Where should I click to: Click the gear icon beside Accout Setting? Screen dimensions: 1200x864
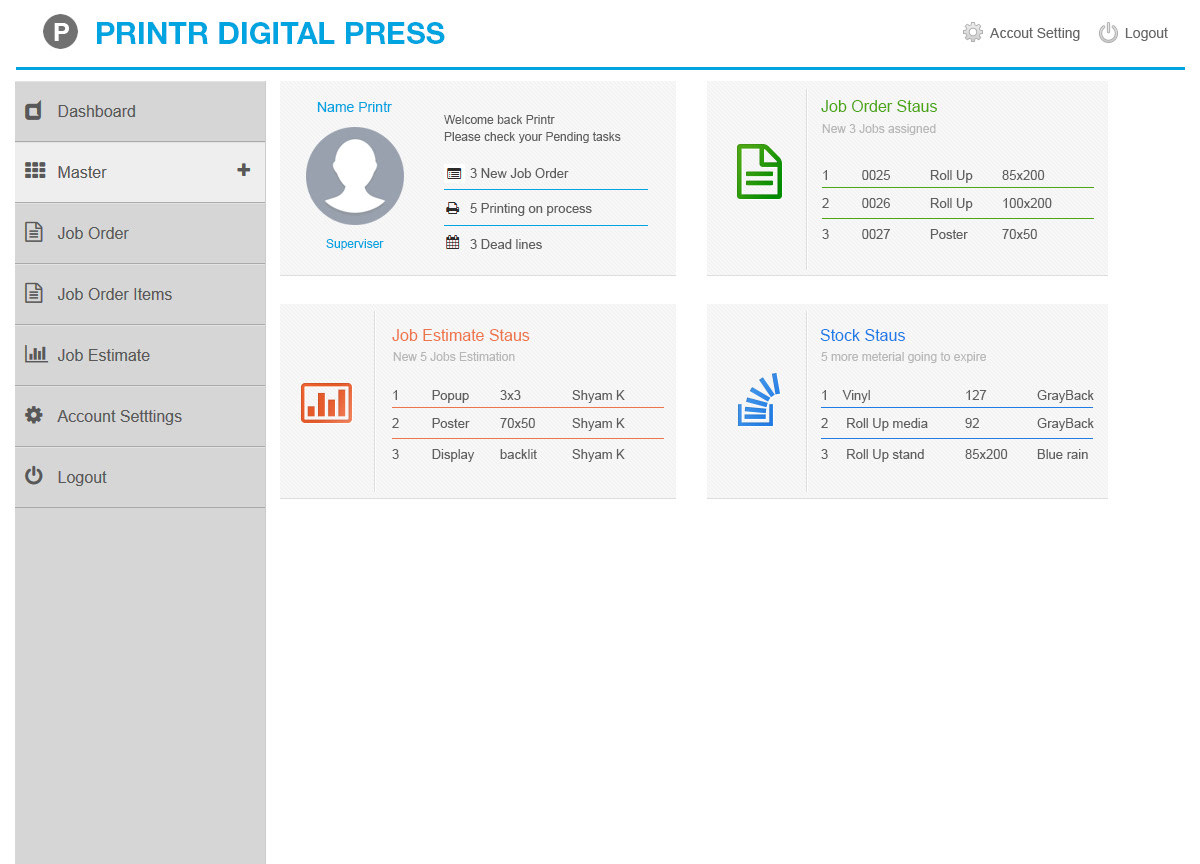972,33
